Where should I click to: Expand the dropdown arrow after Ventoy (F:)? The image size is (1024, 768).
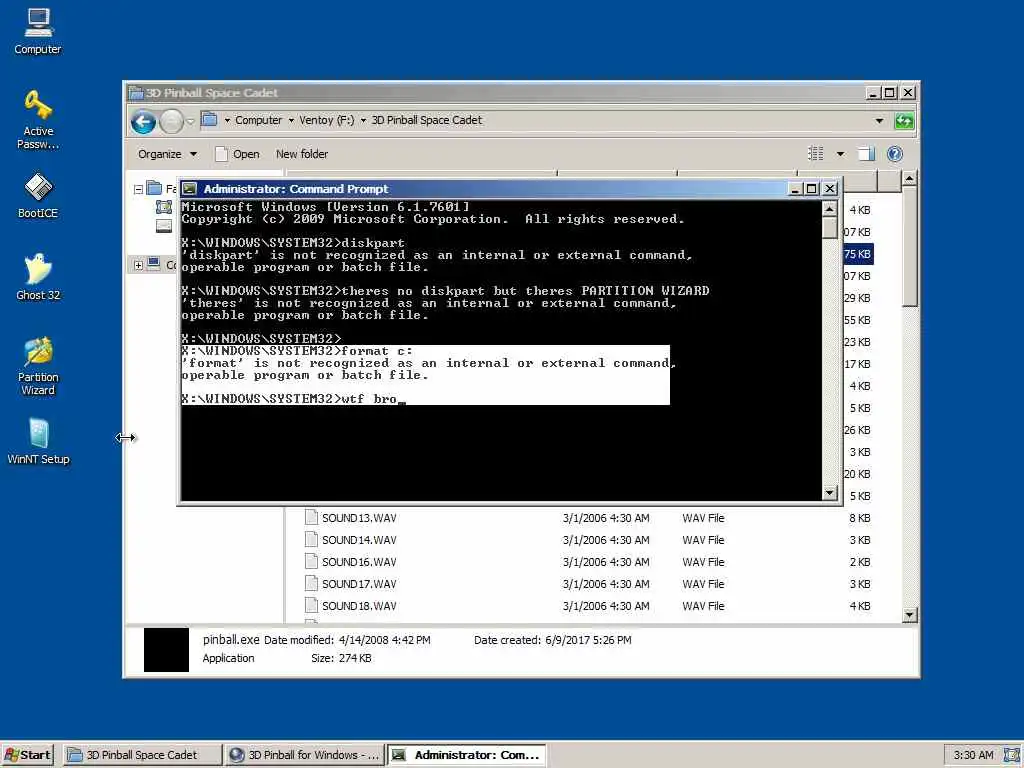point(363,120)
